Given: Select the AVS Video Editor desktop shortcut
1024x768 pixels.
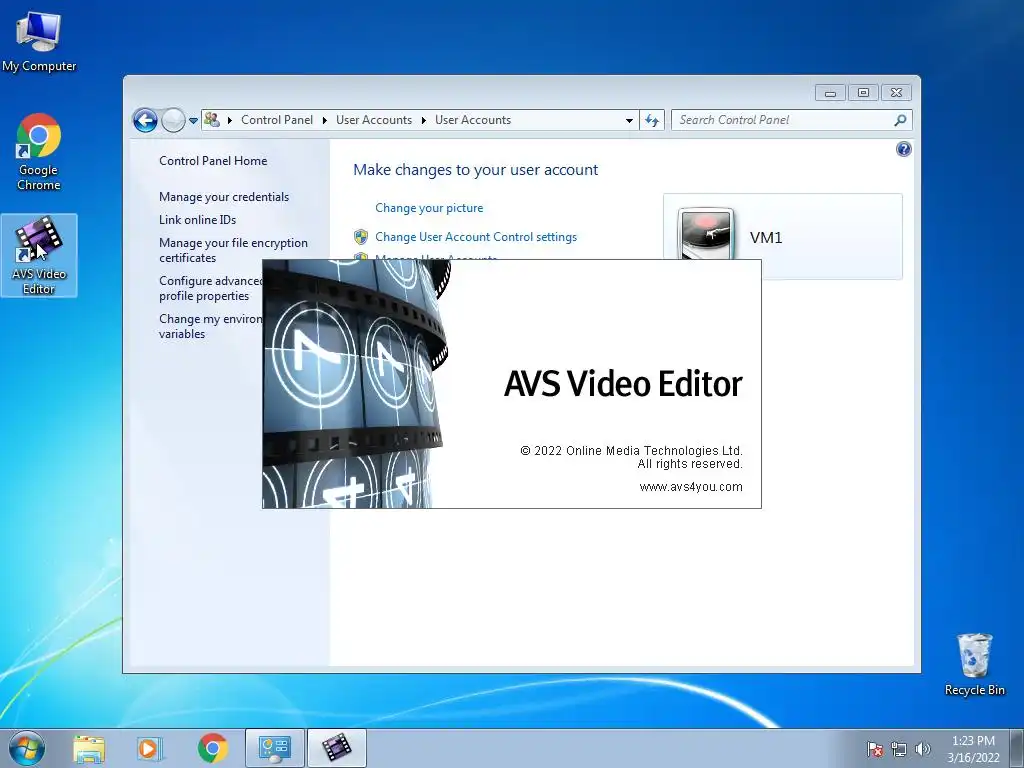Looking at the screenshot, I should 39,255.
